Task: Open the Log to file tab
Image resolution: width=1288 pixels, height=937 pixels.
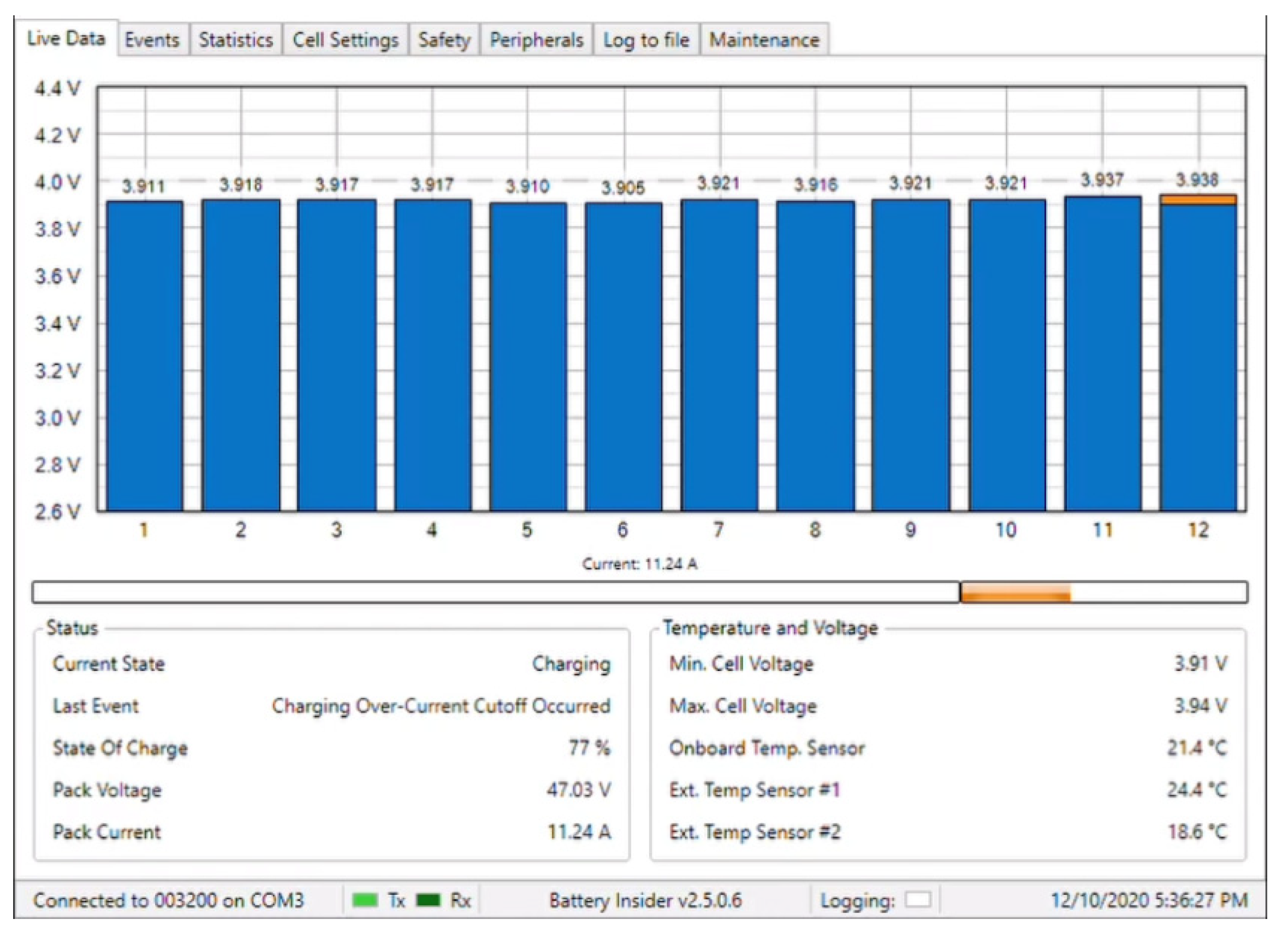Action: (x=646, y=40)
